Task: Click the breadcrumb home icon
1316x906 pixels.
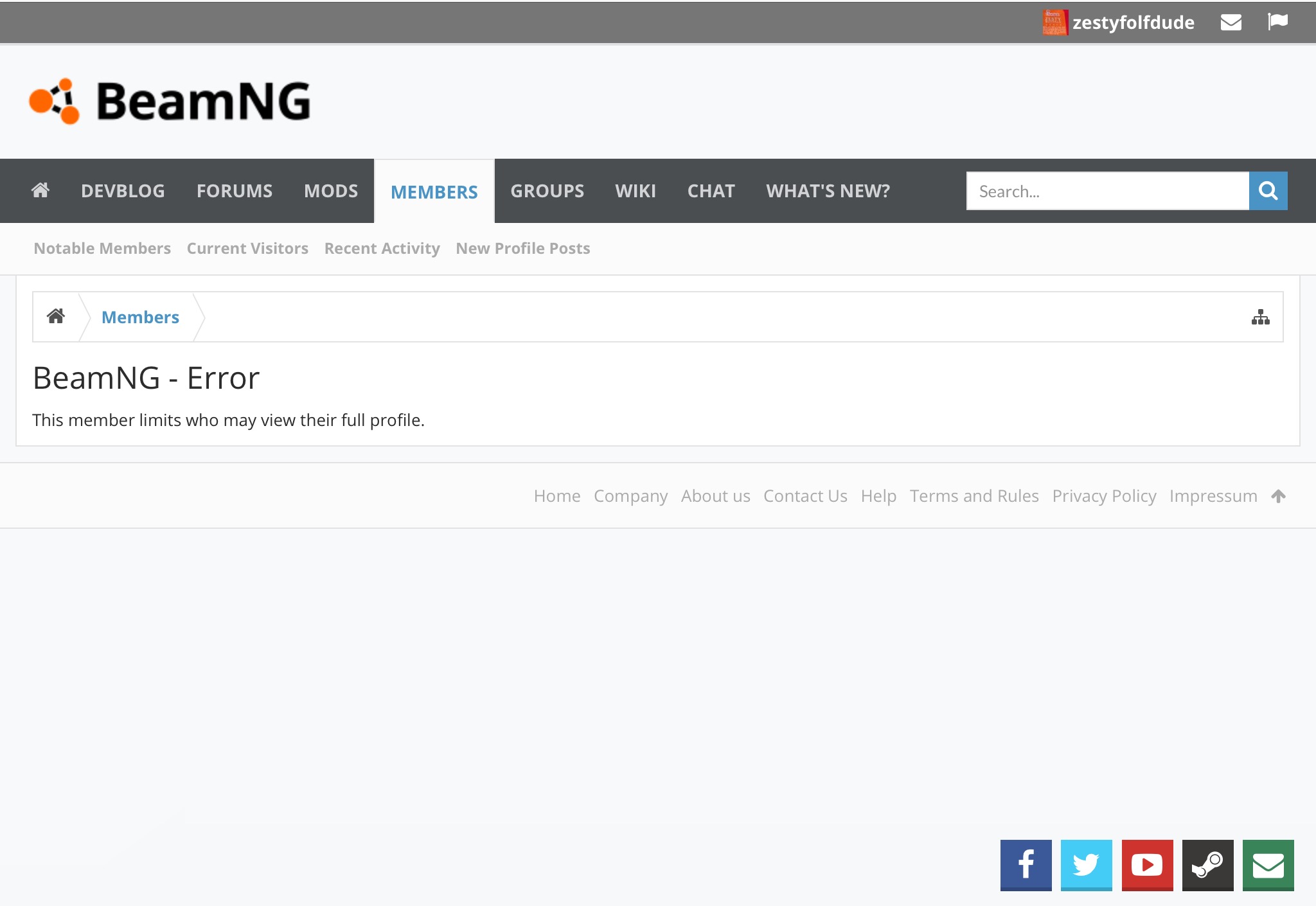Action: click(56, 316)
